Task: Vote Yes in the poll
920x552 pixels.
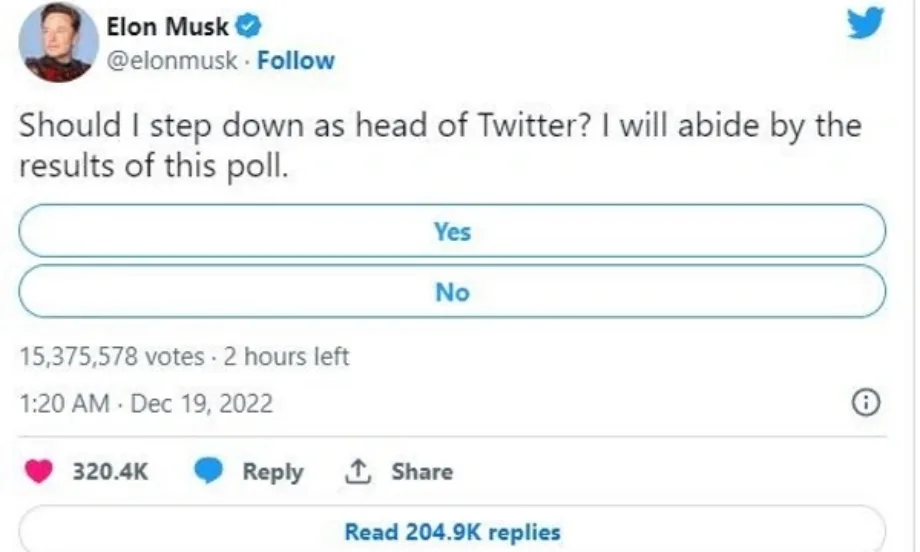Action: click(x=452, y=232)
